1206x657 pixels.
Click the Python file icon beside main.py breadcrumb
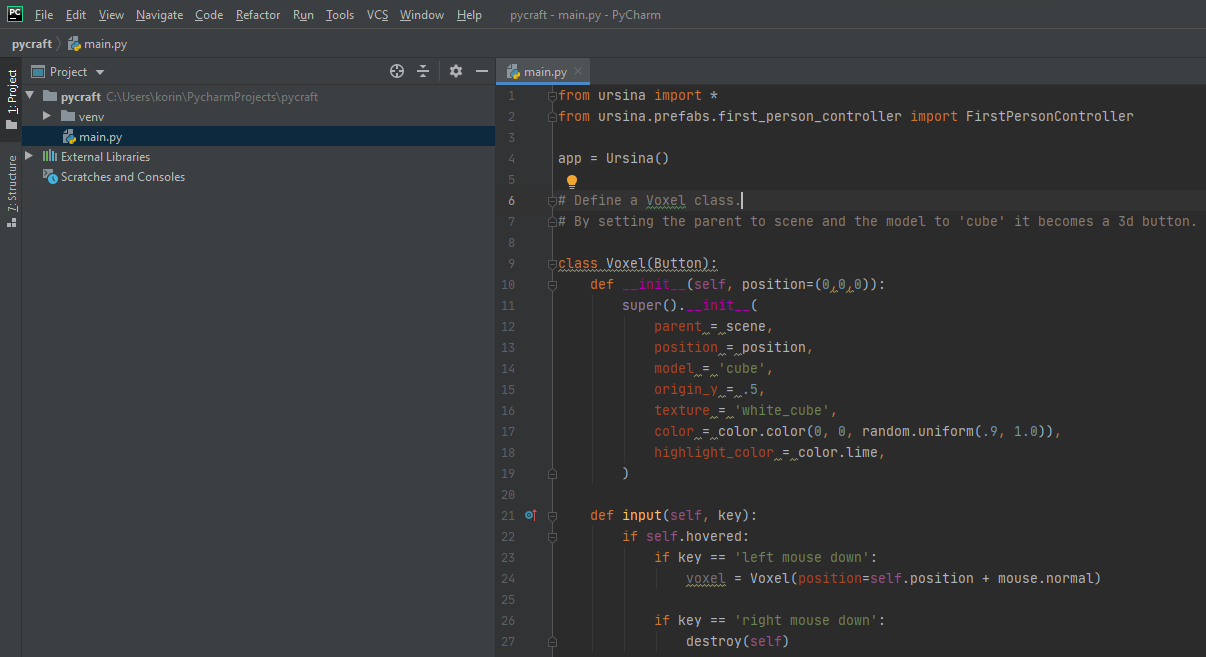(x=72, y=44)
